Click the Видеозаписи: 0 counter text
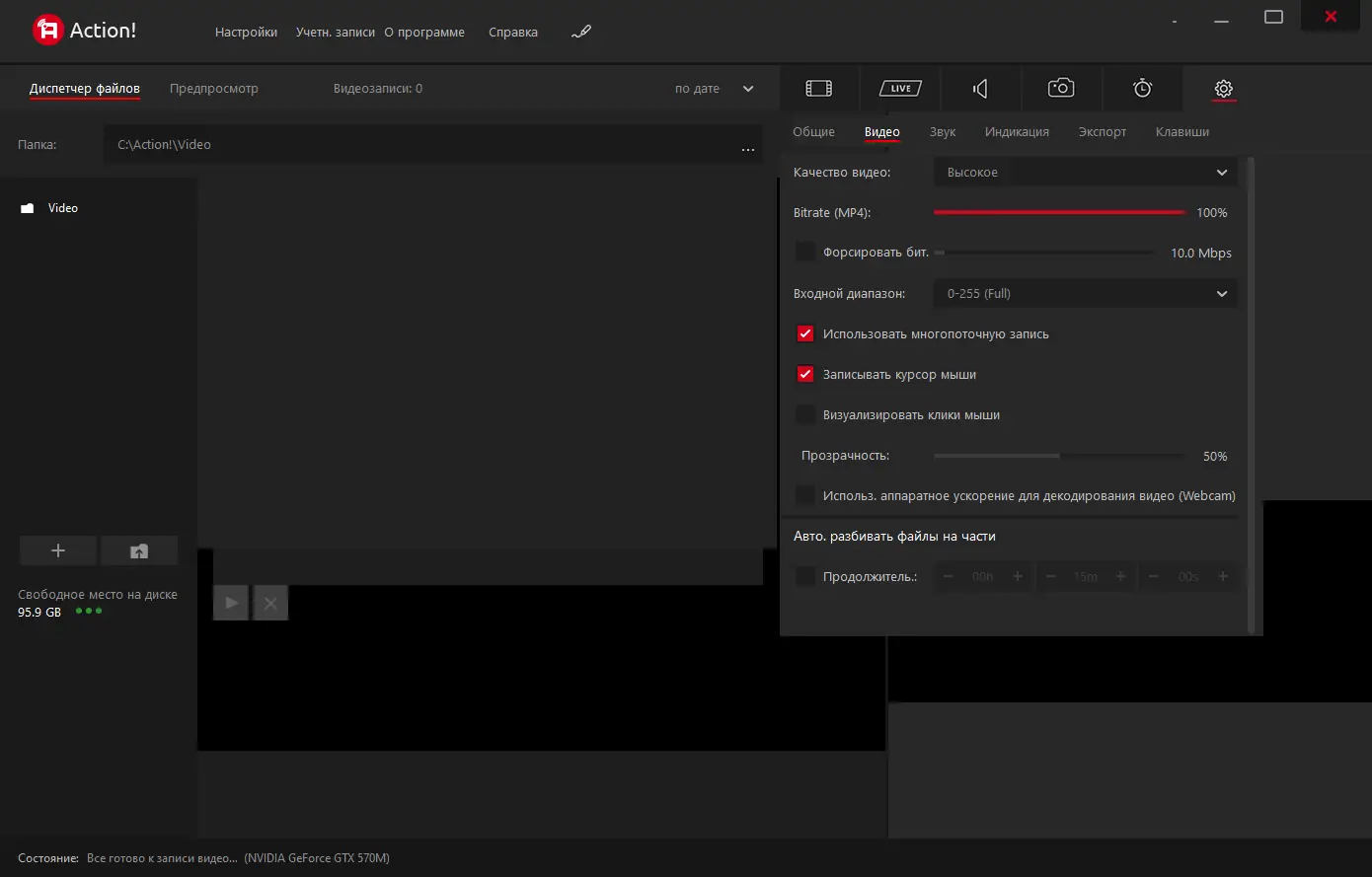The image size is (1372, 877). tap(378, 89)
